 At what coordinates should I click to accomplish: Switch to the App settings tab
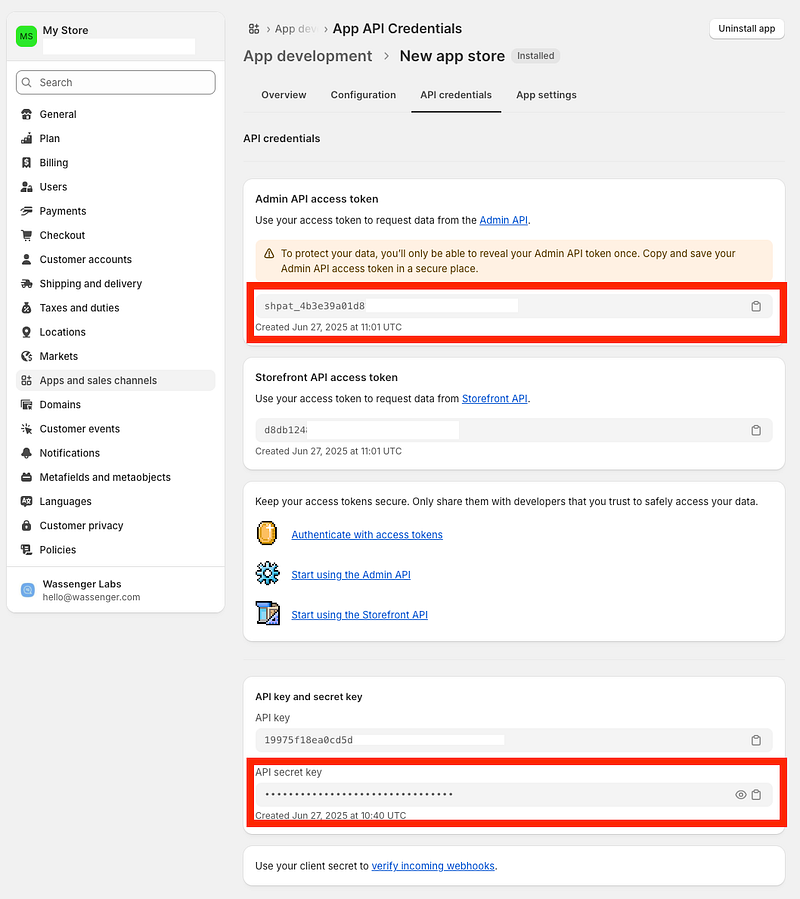click(x=546, y=95)
